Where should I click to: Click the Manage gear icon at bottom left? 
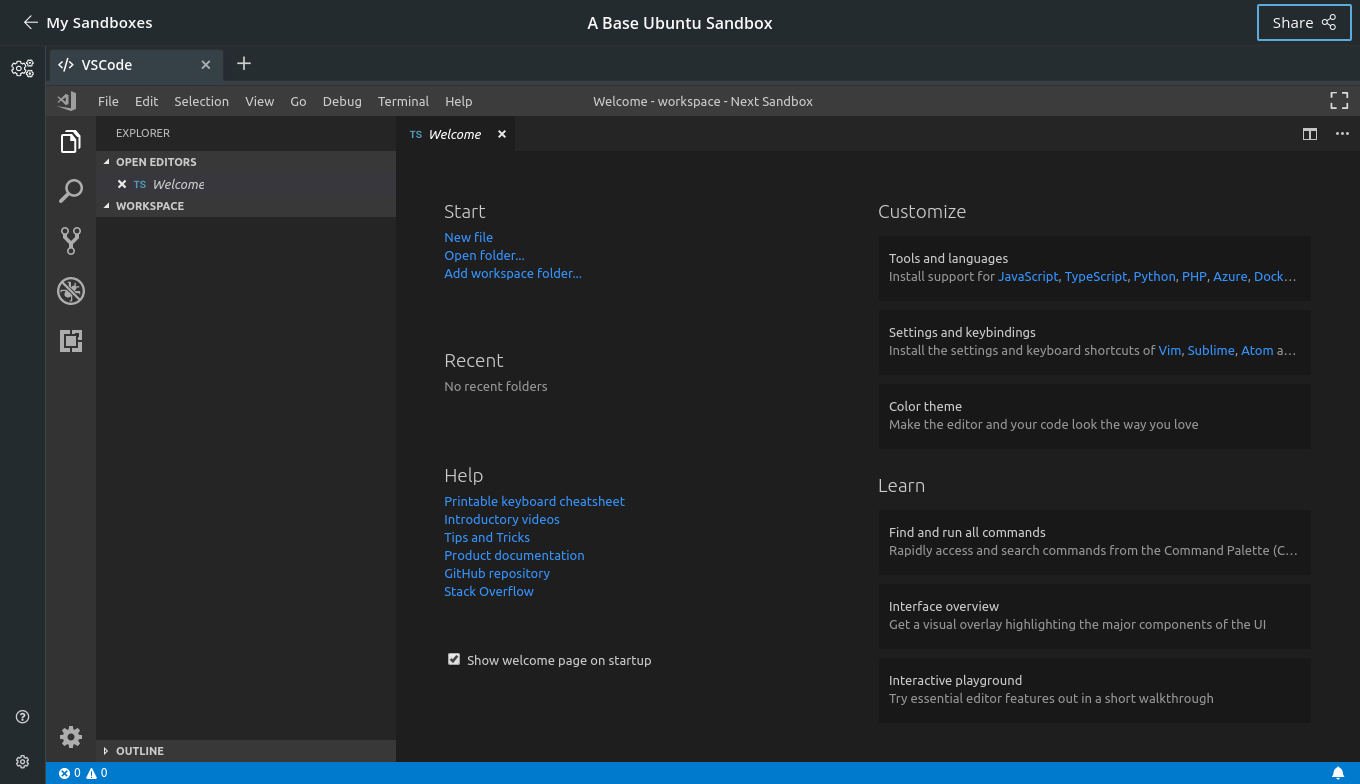(x=70, y=737)
